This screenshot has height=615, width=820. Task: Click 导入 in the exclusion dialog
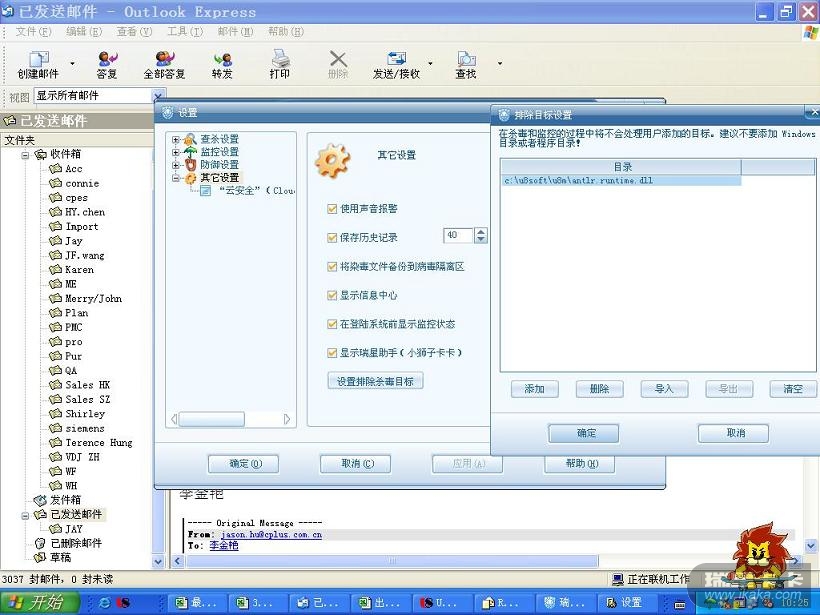(664, 389)
